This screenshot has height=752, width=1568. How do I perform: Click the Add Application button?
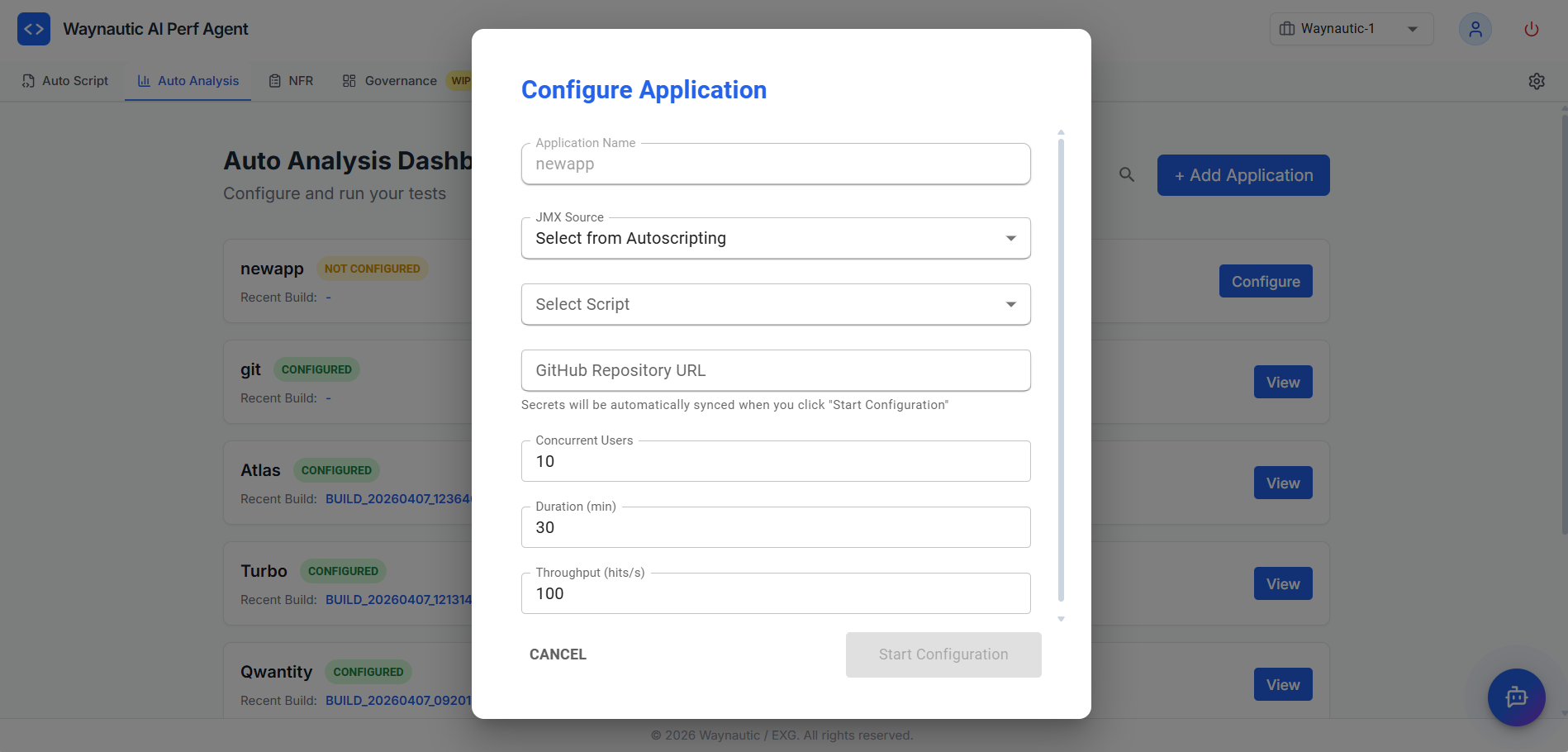pyautogui.click(x=1243, y=174)
